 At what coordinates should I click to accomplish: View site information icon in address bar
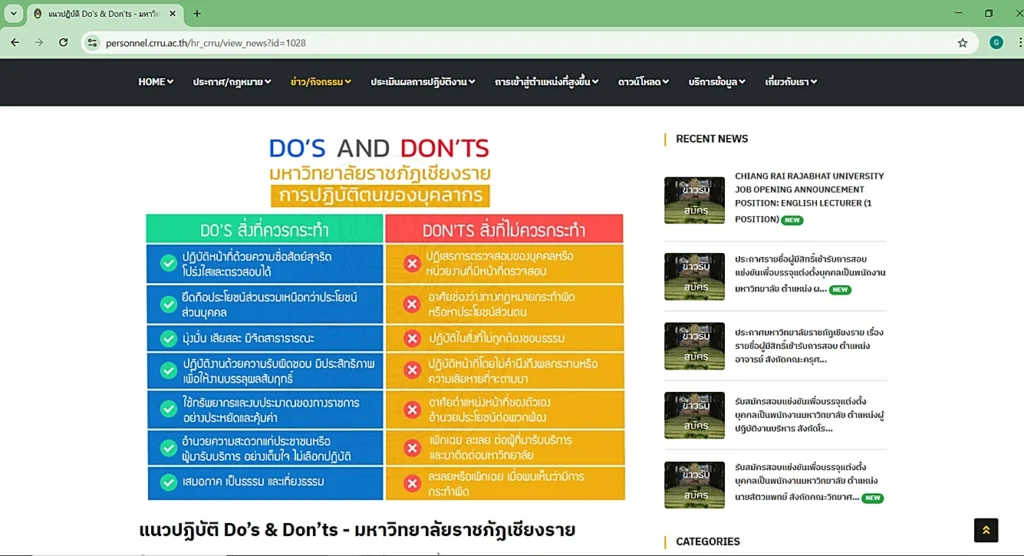click(92, 42)
